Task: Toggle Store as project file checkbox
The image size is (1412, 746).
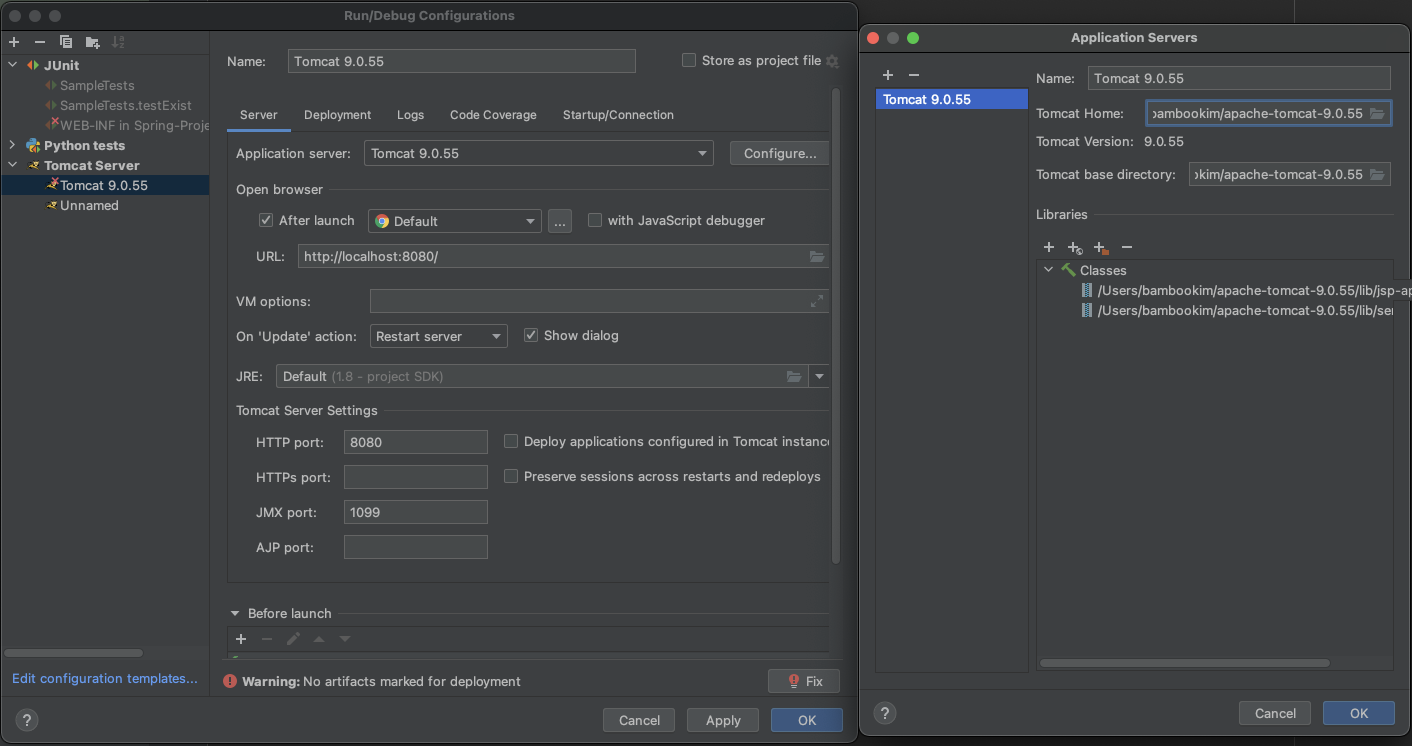Action: pos(689,60)
